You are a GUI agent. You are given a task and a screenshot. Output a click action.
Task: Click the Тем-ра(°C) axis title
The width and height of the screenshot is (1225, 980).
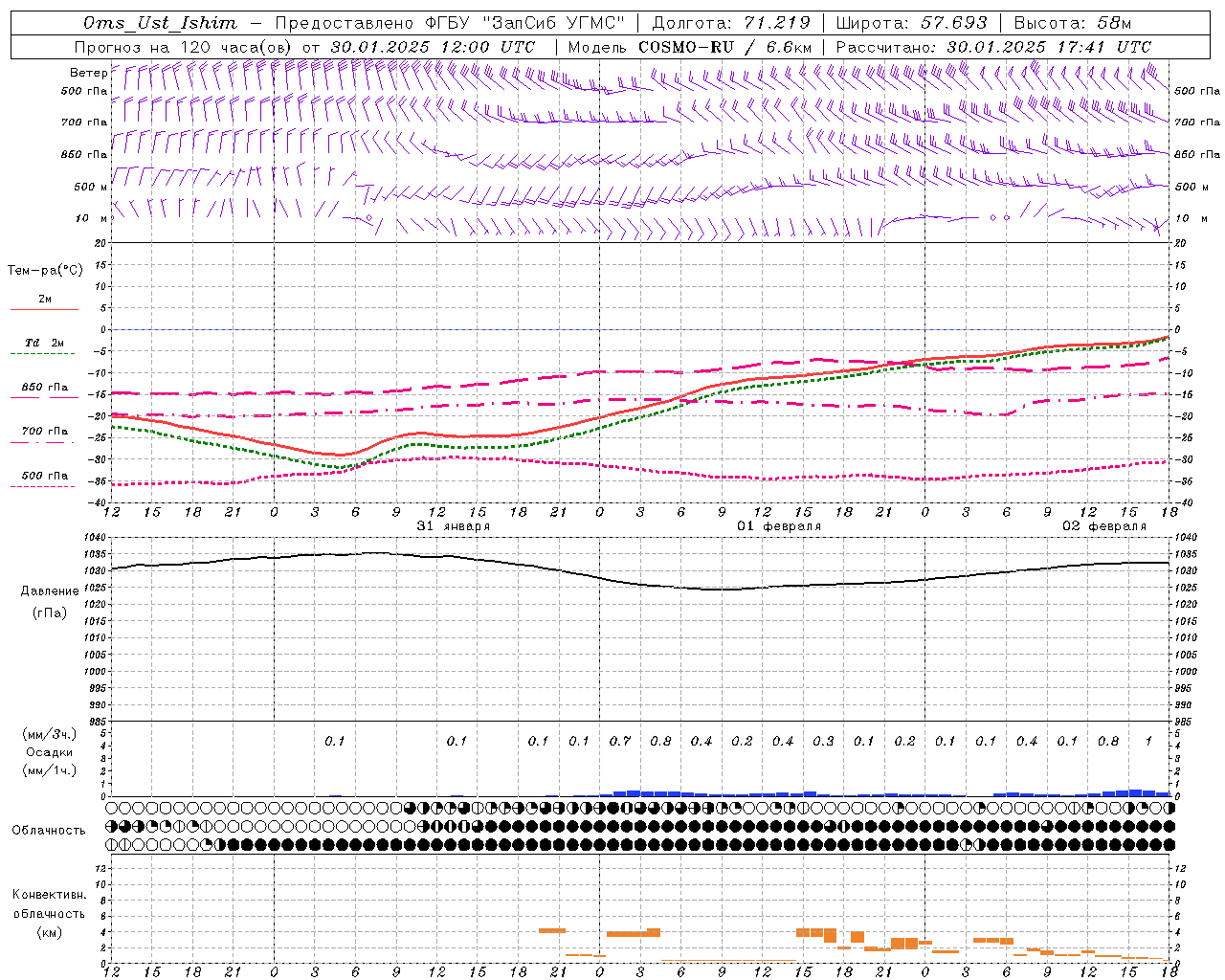[x=45, y=271]
